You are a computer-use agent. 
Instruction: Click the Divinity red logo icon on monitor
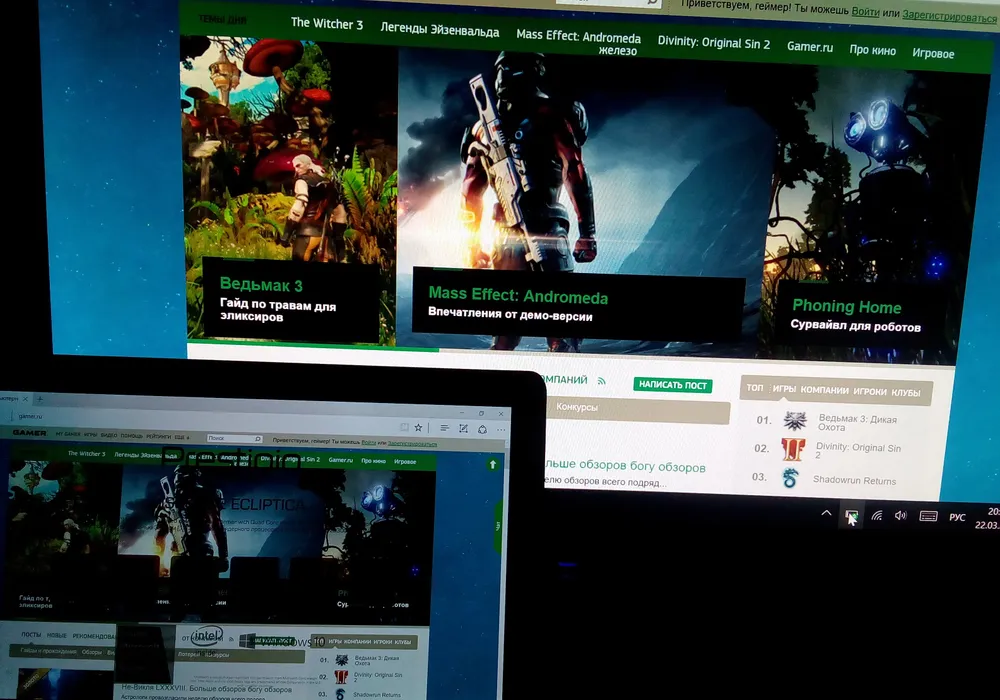[x=793, y=449]
